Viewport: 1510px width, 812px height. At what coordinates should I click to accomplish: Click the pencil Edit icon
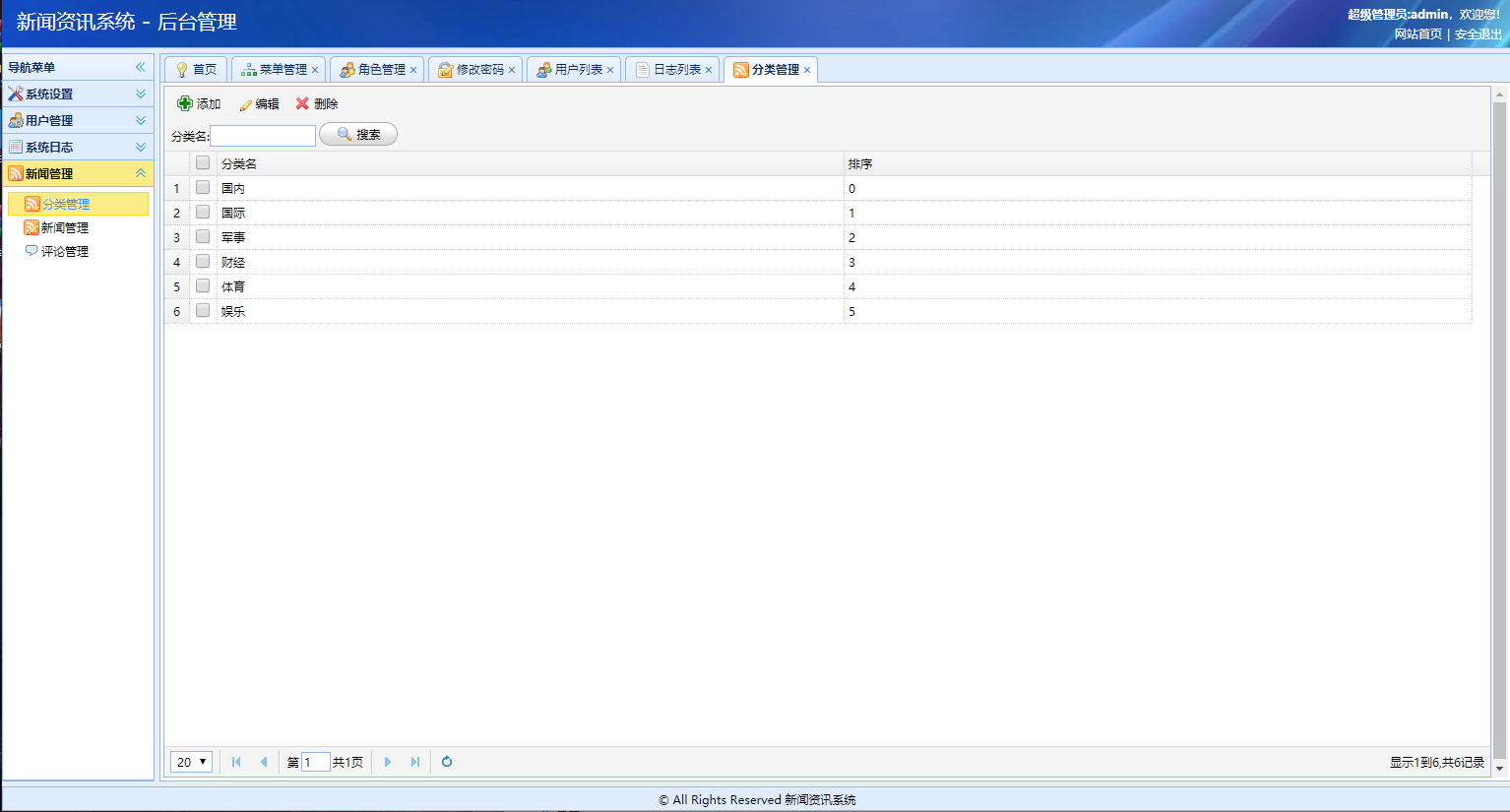point(246,104)
